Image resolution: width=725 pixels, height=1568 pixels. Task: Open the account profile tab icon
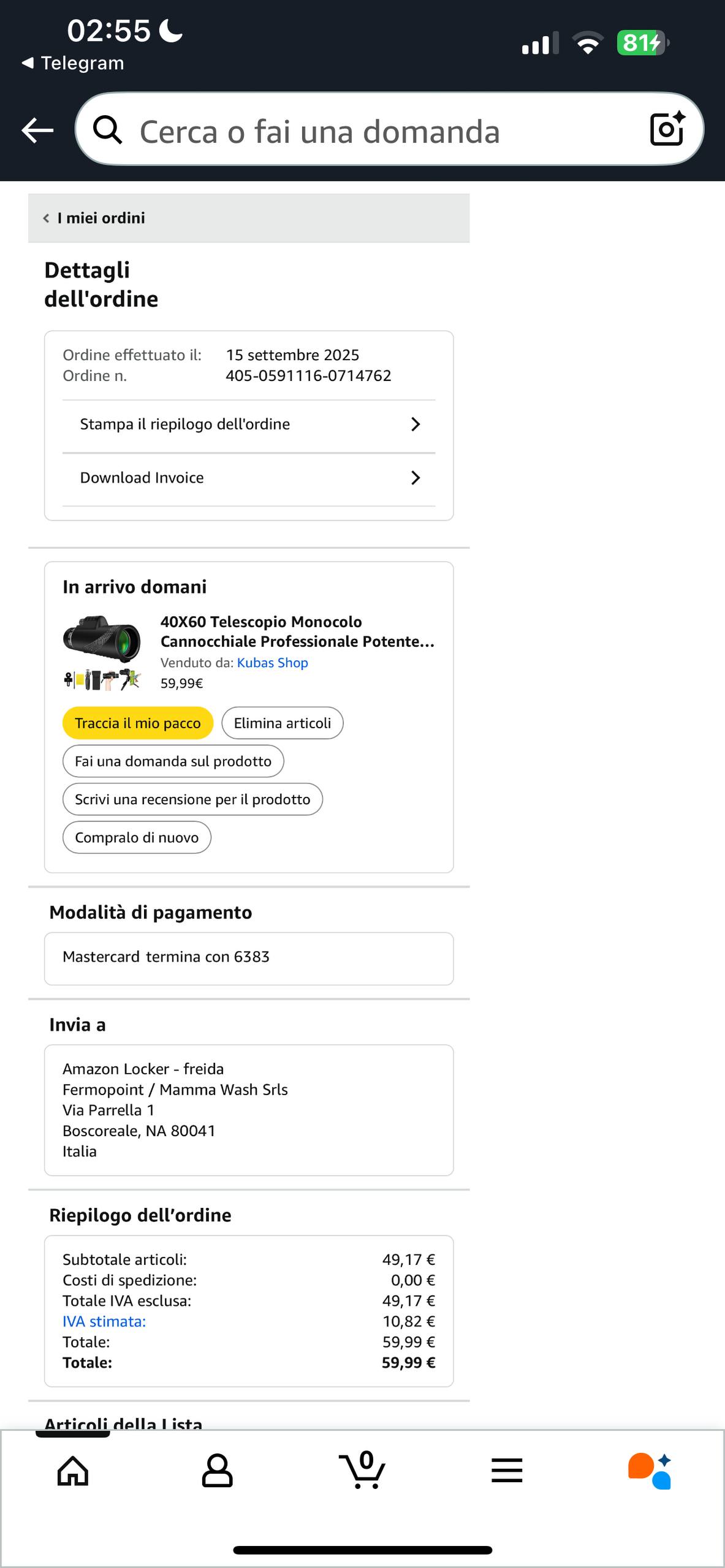click(x=217, y=1471)
